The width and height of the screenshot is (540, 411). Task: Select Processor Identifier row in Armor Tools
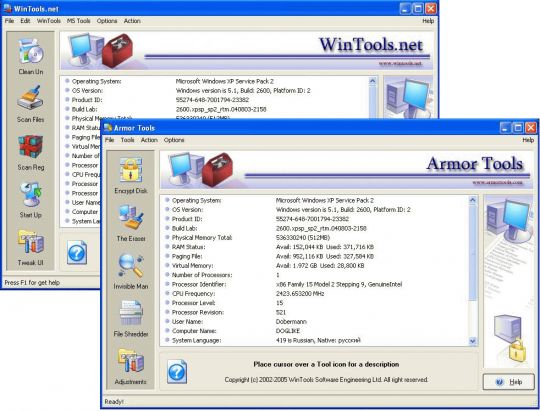tap(316, 284)
